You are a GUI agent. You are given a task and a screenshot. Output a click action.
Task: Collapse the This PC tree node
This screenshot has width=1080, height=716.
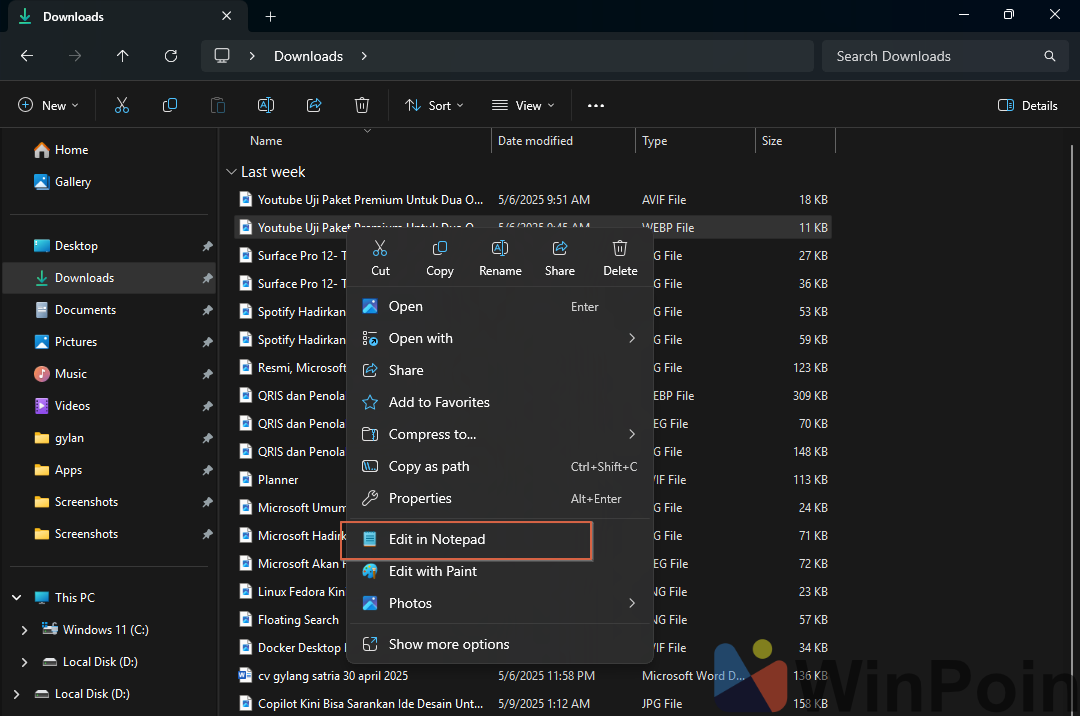pos(17,598)
